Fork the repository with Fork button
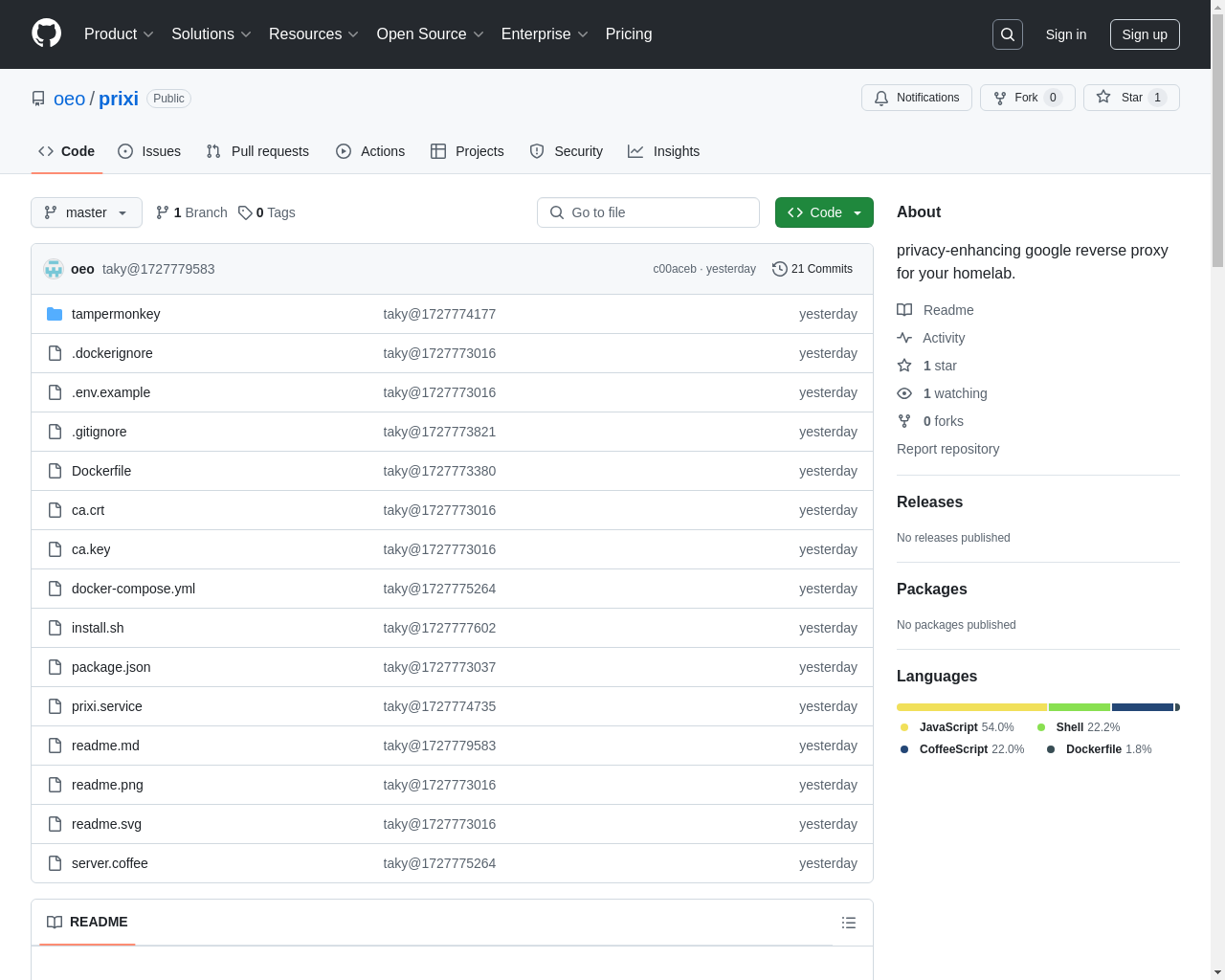 (x=1028, y=98)
